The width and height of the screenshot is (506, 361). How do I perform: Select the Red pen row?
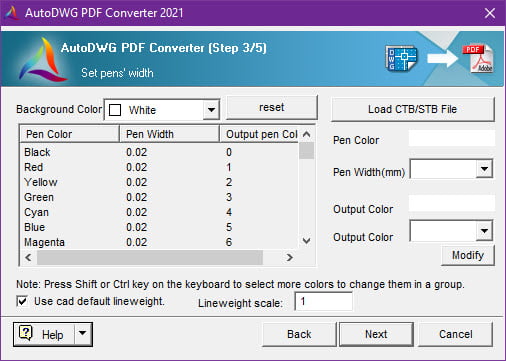click(x=159, y=167)
